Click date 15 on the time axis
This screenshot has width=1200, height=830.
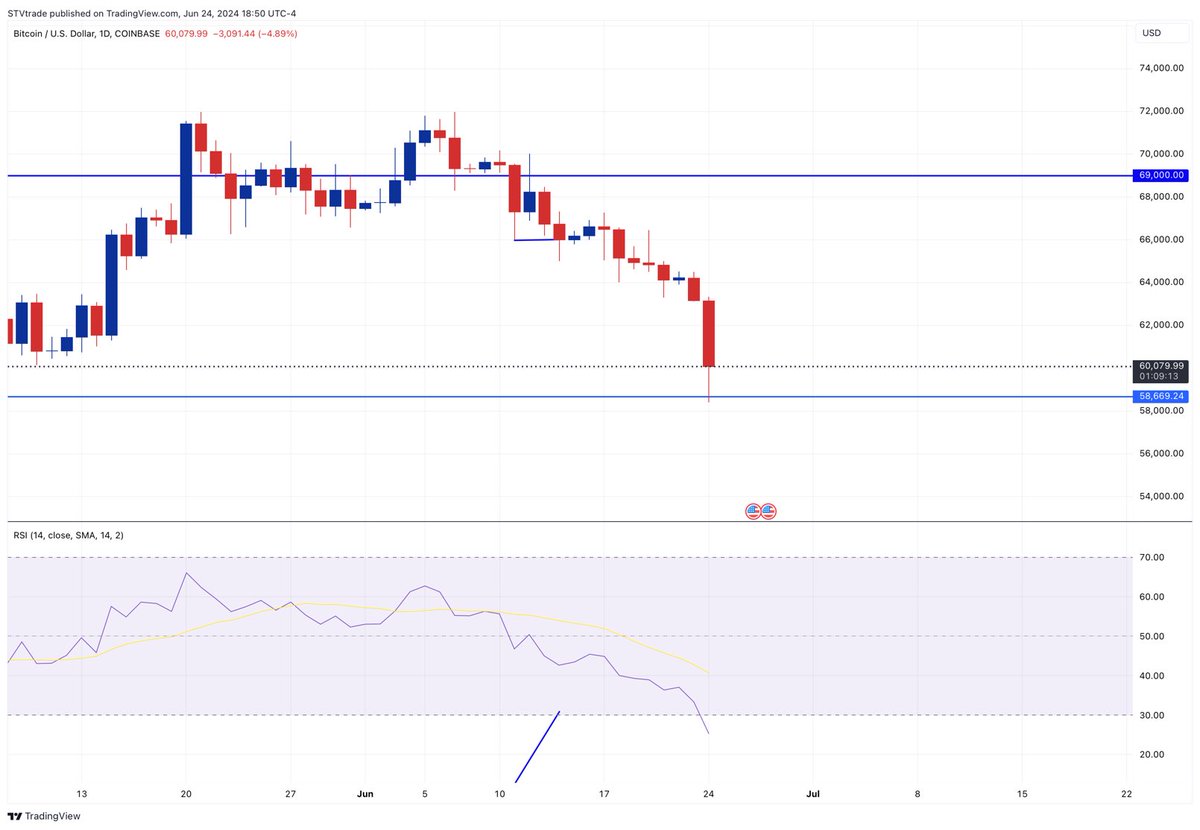[x=1022, y=794]
